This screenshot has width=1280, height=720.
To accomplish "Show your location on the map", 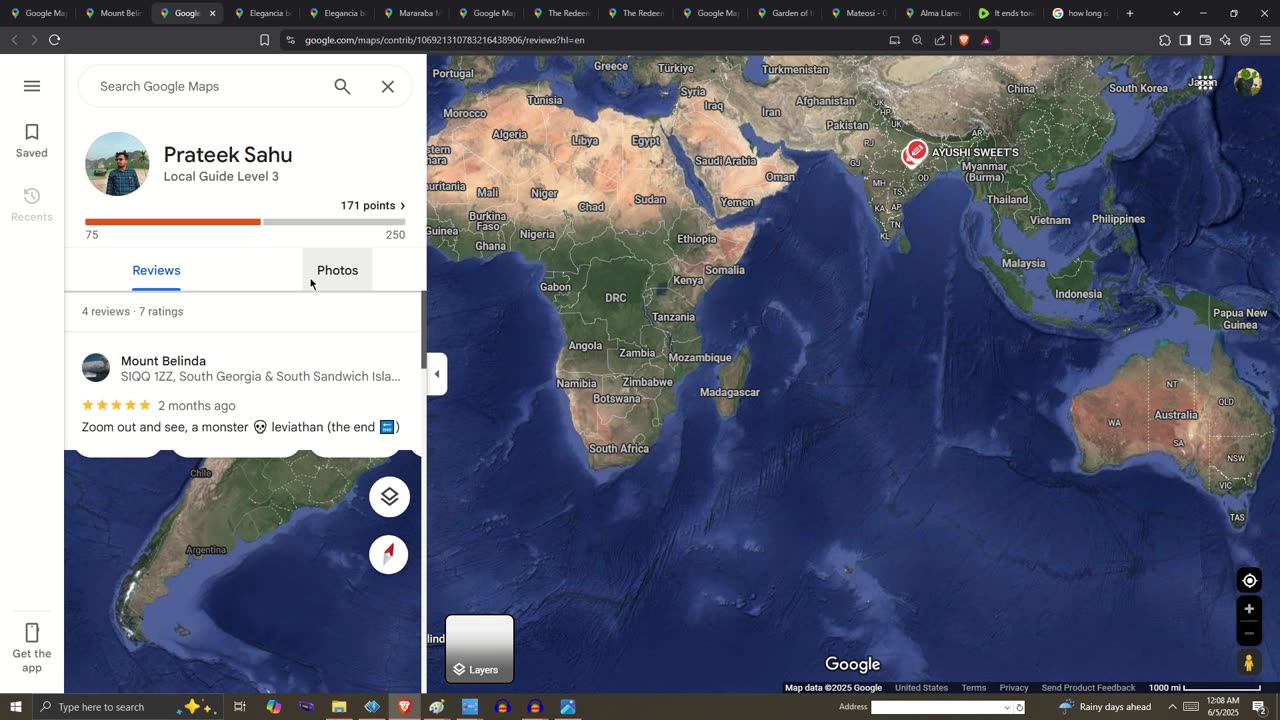I will [x=1249, y=581].
